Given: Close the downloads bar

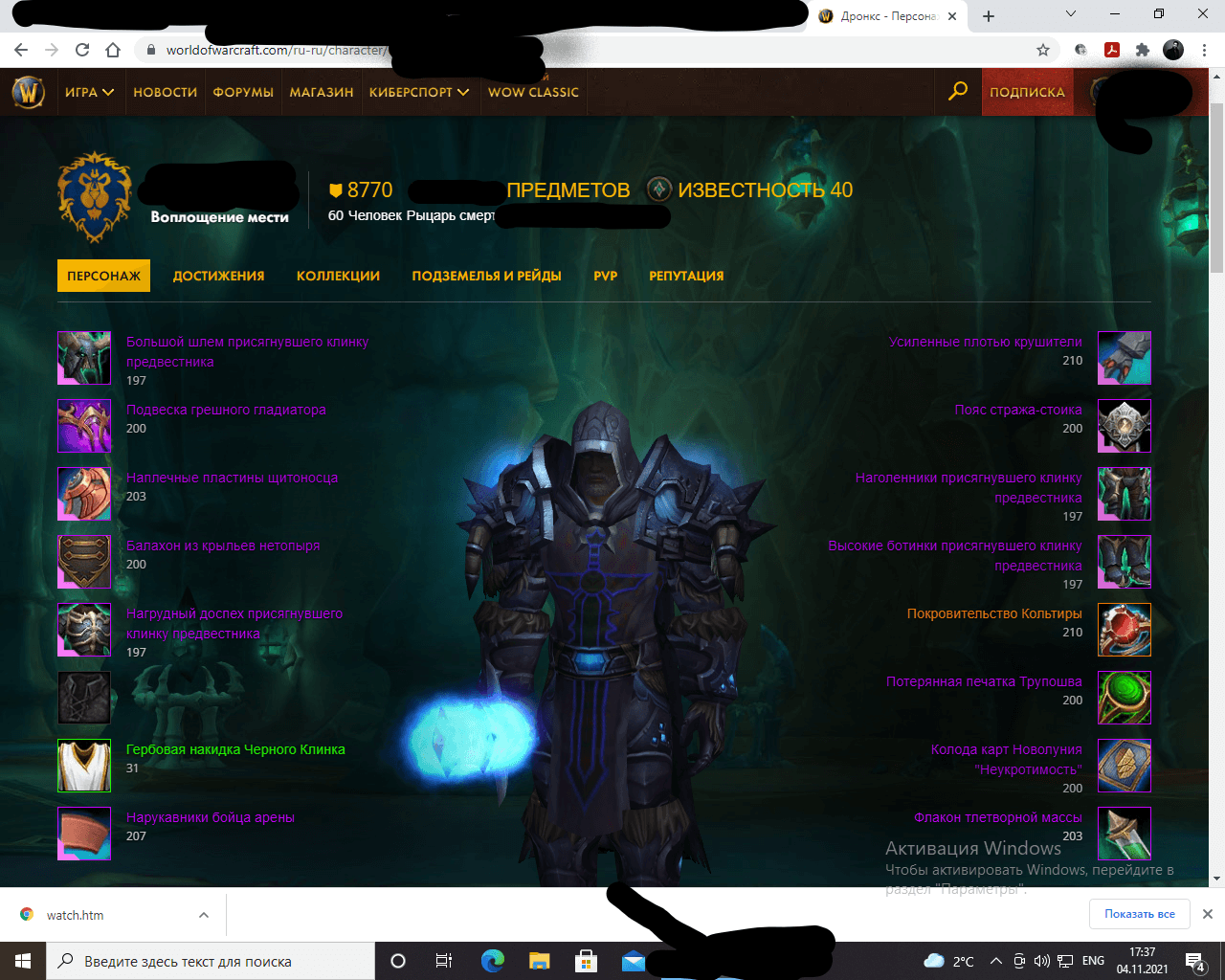Looking at the screenshot, I should [x=1208, y=914].
